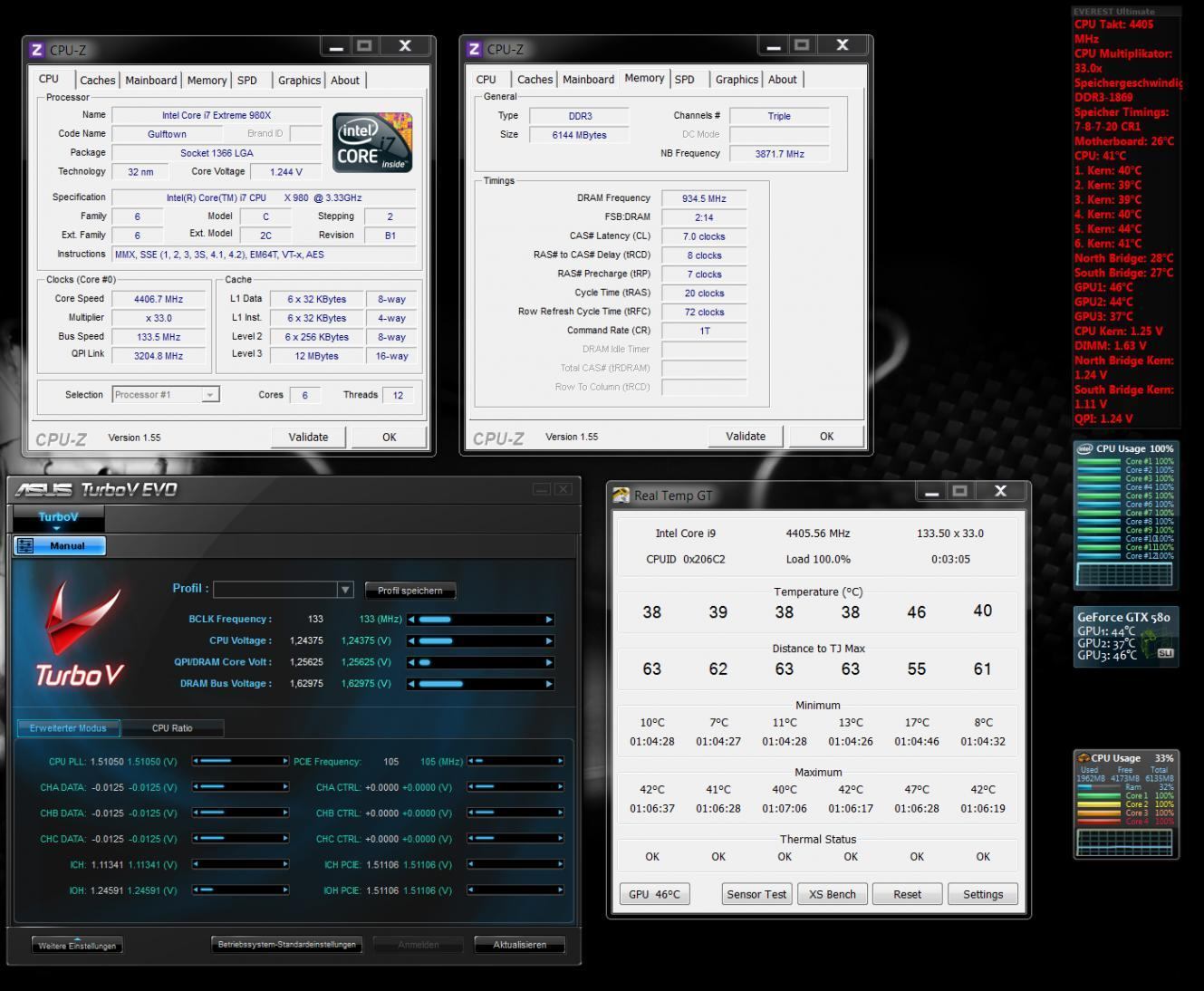Click the EVEREST CPU Takt 4405 MHz line
1204x991 pixels.
[x=1114, y=32]
